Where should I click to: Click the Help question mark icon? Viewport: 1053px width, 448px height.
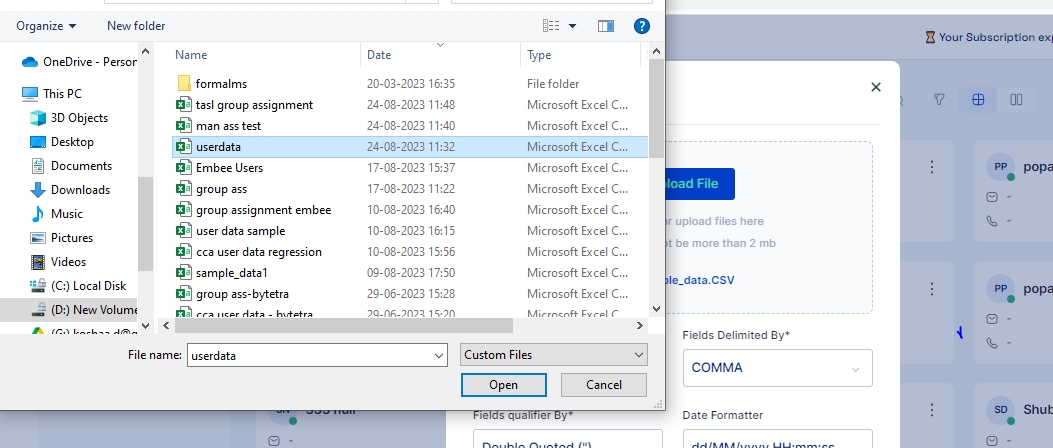coord(641,26)
